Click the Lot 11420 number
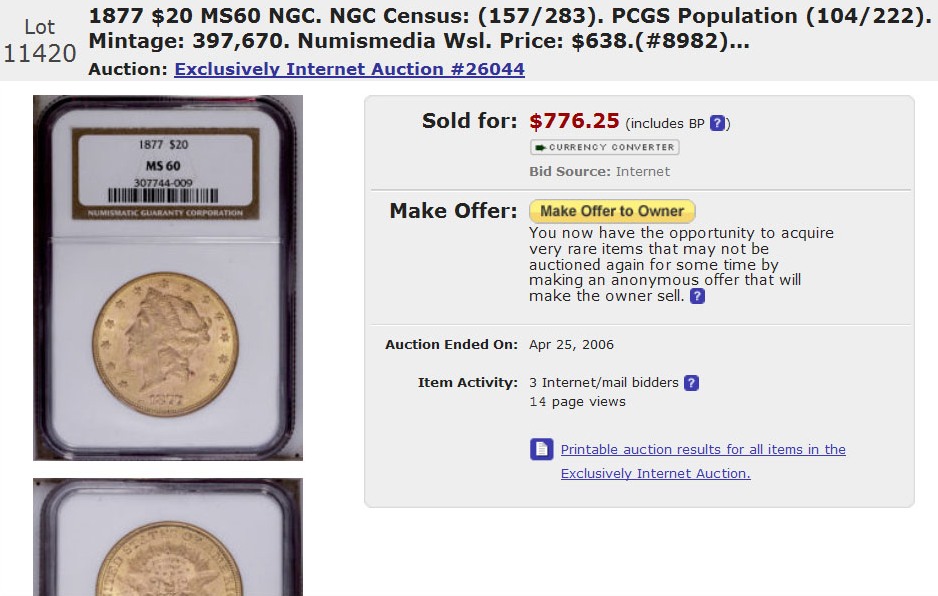Image resolution: width=938 pixels, height=596 pixels. click(x=39, y=41)
